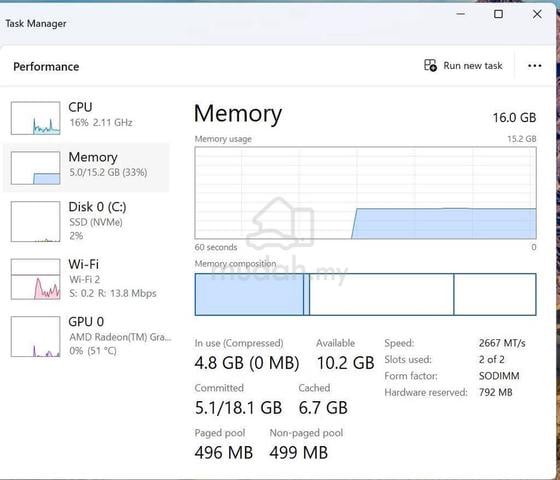Image resolution: width=560 pixels, height=480 pixels.
Task: Click the in-use segment of memory composition
Action: point(249,294)
